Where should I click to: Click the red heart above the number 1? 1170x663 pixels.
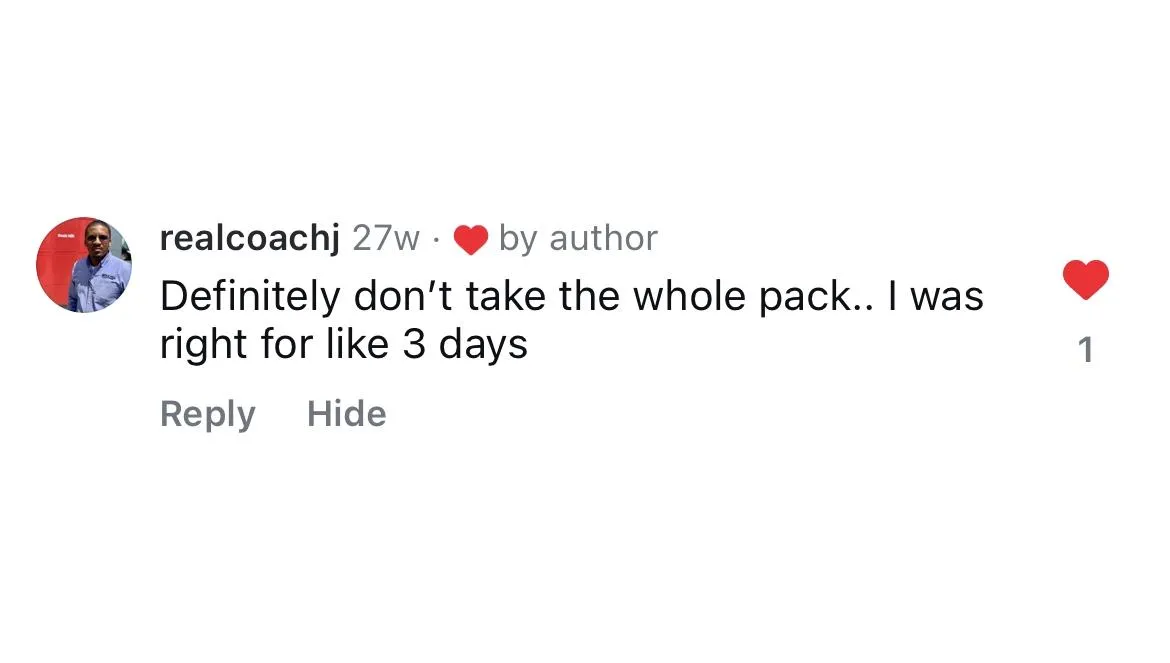click(1086, 280)
